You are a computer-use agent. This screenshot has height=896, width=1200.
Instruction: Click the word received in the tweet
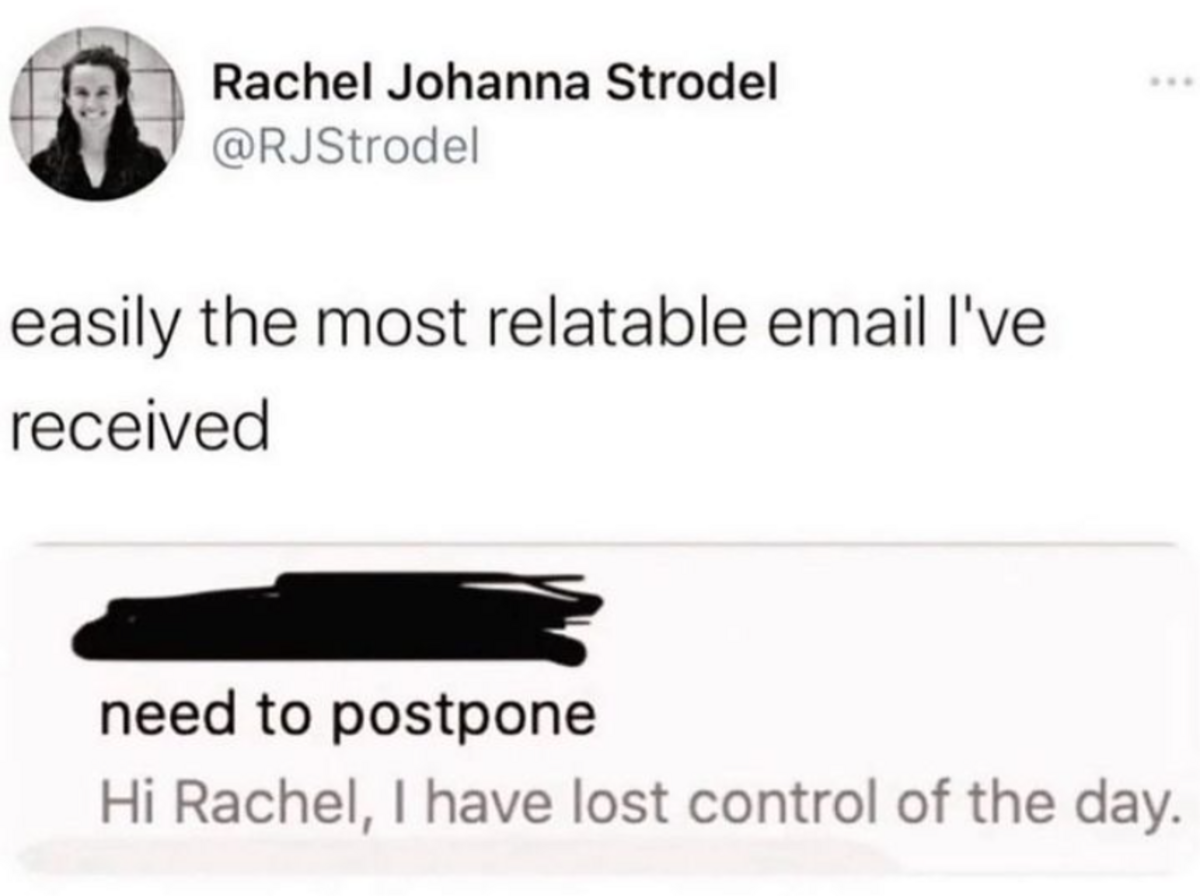click(x=140, y=427)
